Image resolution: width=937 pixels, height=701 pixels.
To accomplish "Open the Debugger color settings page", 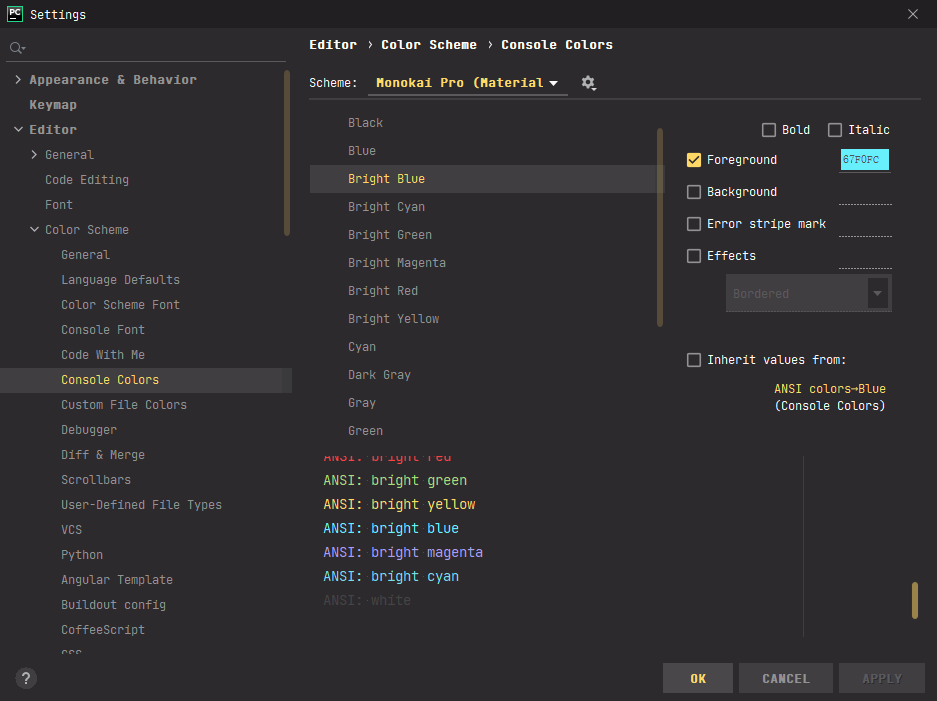I will click(x=89, y=430).
